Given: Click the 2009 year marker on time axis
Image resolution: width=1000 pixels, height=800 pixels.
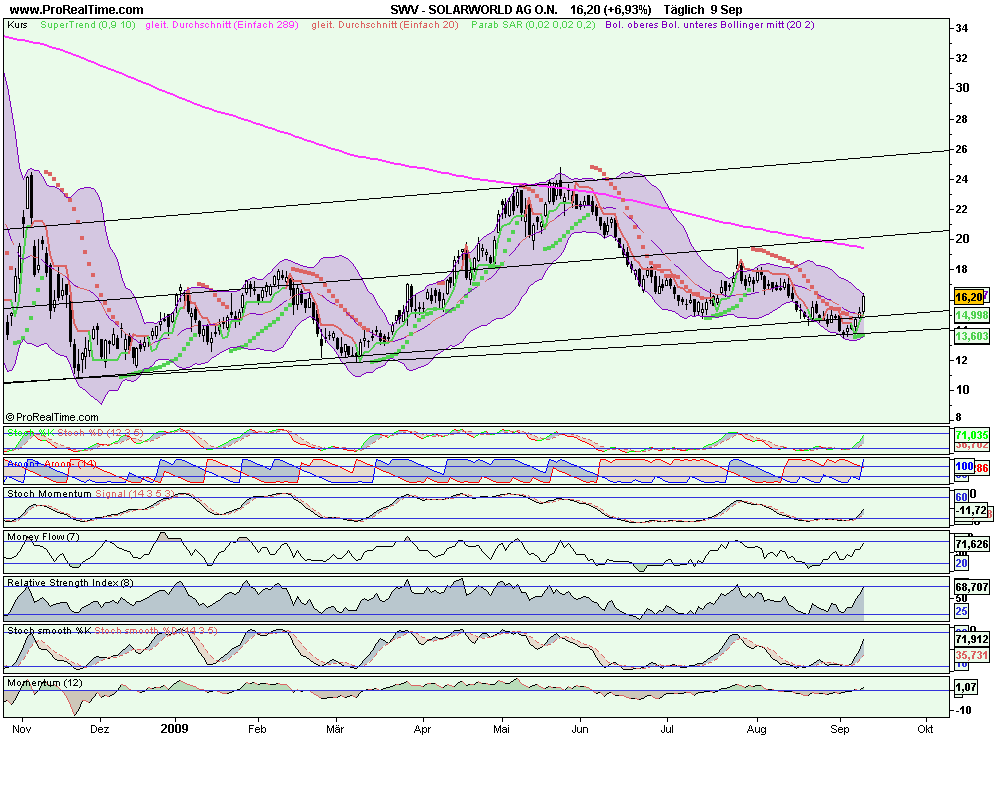Looking at the screenshot, I should point(175,729).
